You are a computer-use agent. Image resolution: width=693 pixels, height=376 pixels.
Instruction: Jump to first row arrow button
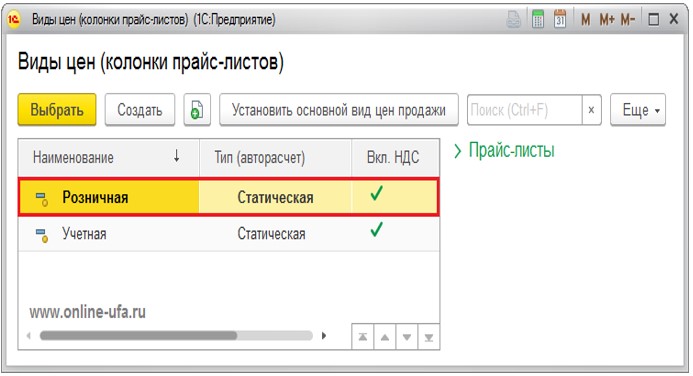coord(363,337)
